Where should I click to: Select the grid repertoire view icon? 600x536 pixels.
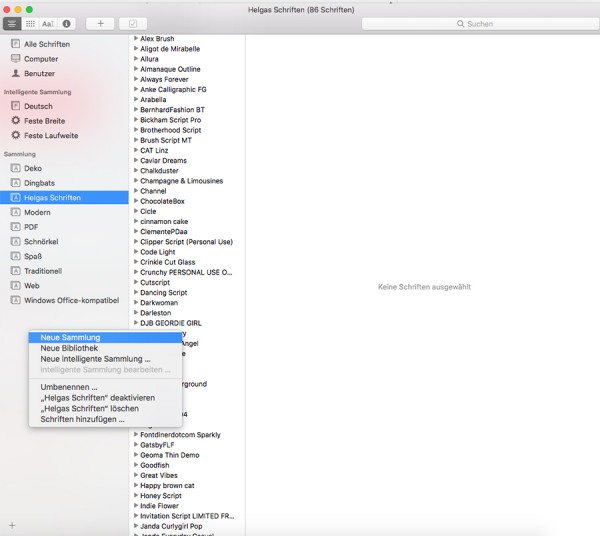click(30, 24)
